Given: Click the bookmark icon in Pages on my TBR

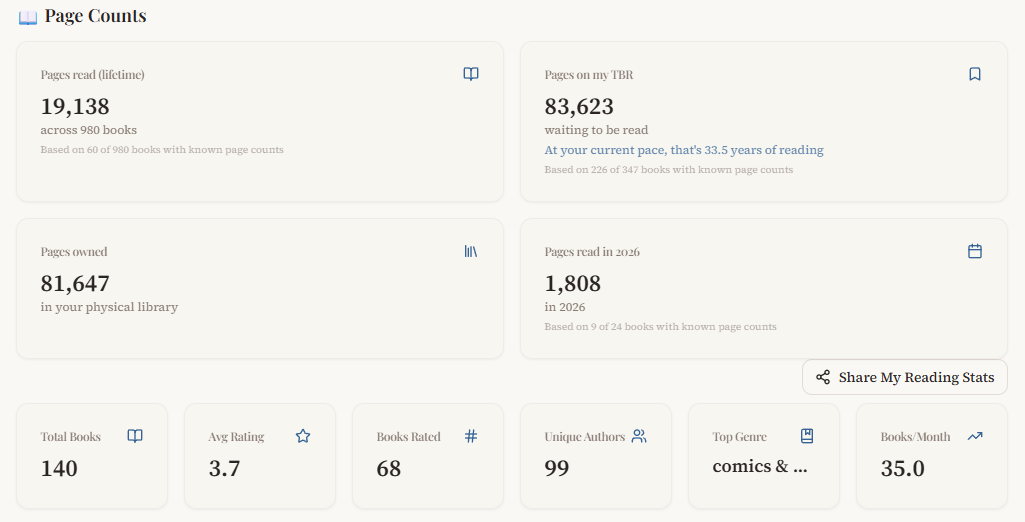Looking at the screenshot, I should (975, 74).
